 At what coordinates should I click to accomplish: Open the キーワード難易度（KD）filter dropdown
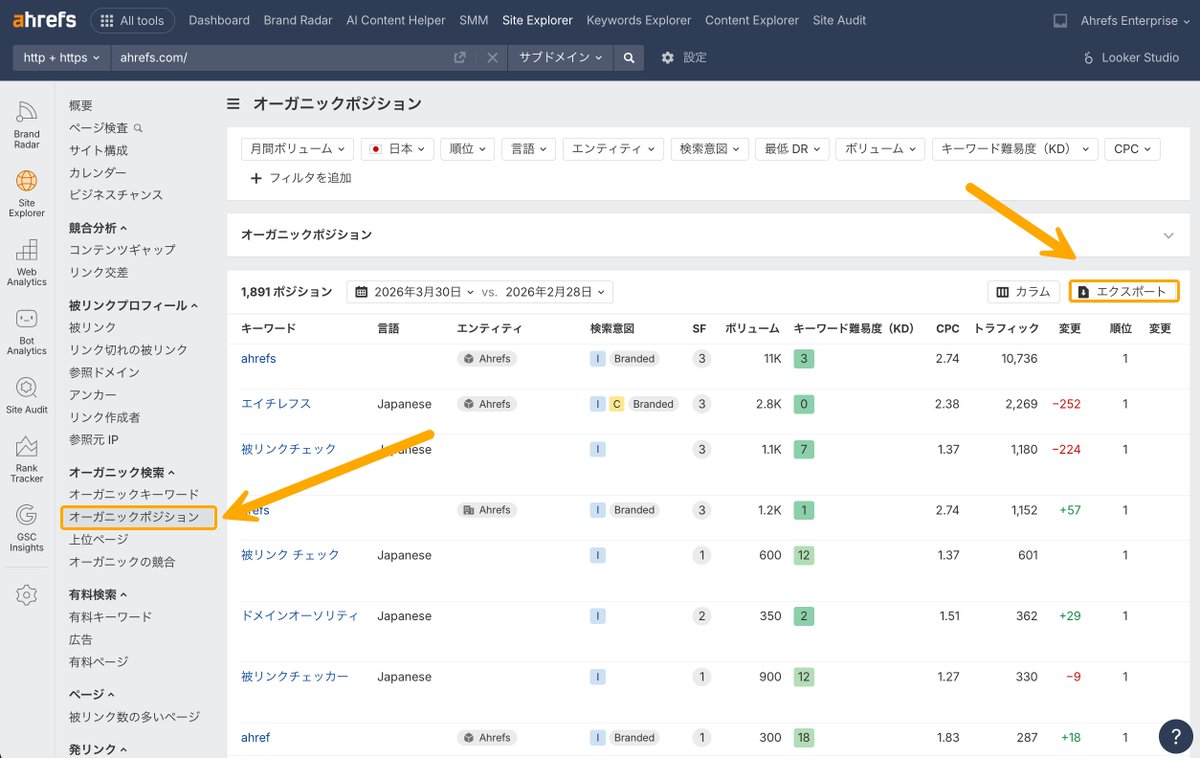point(1014,148)
